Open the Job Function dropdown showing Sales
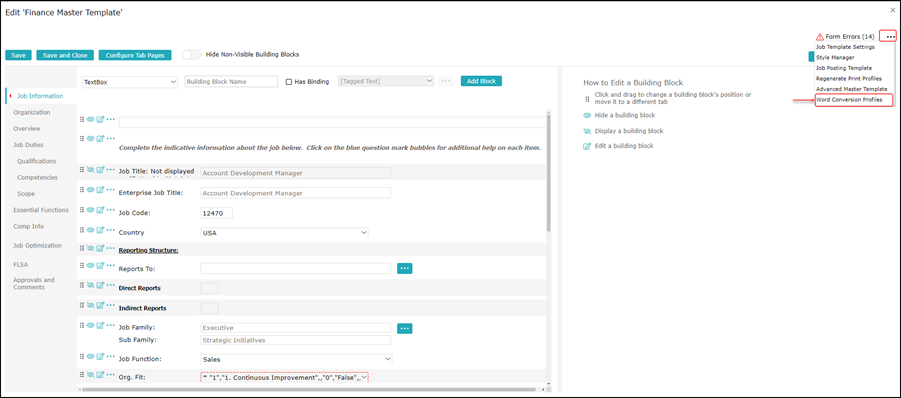Image resolution: width=901 pixels, height=398 pixels. (296, 359)
